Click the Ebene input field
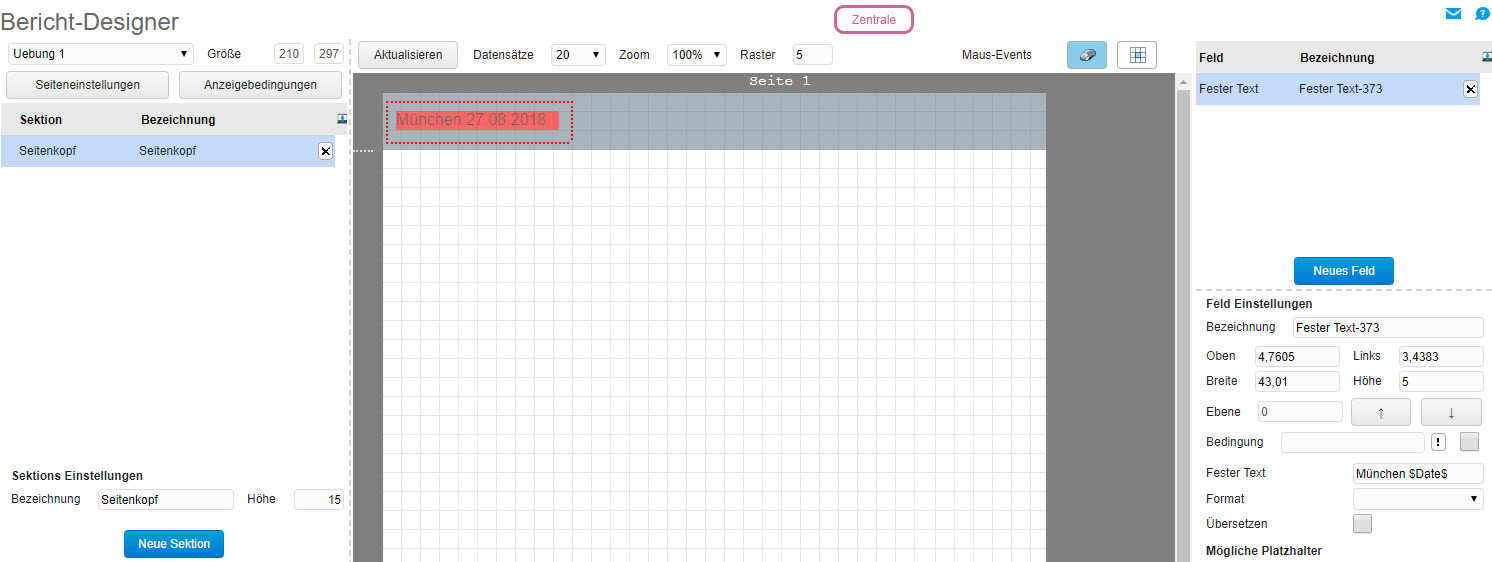Viewport: 1492px width, 562px height. tap(1299, 412)
